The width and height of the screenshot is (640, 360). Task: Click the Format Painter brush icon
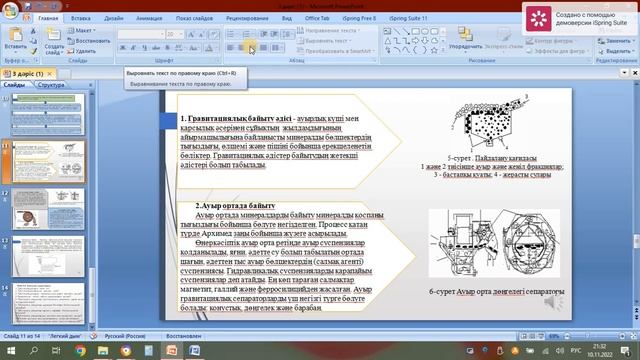(33, 51)
